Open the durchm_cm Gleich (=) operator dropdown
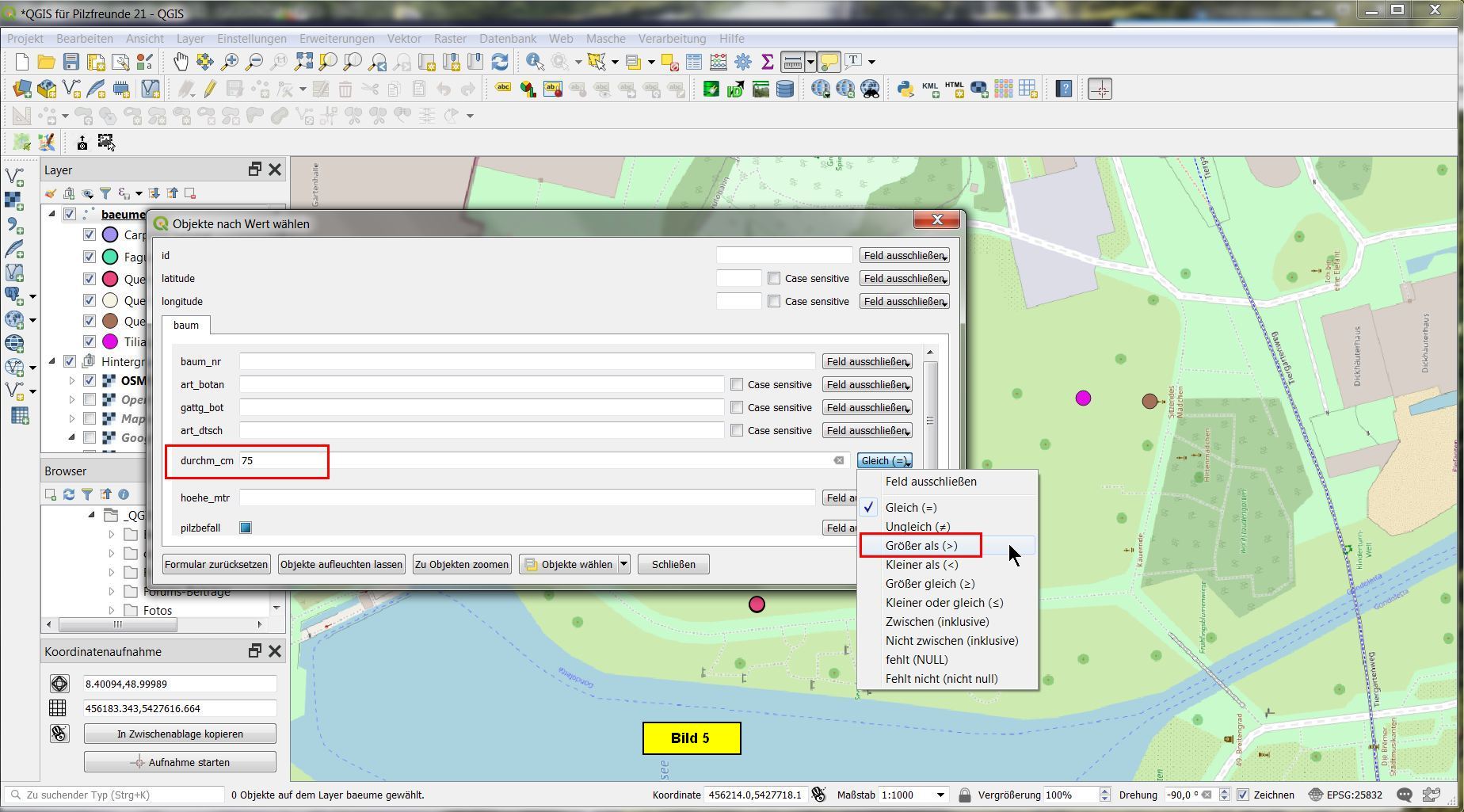1464x812 pixels. coord(884,460)
